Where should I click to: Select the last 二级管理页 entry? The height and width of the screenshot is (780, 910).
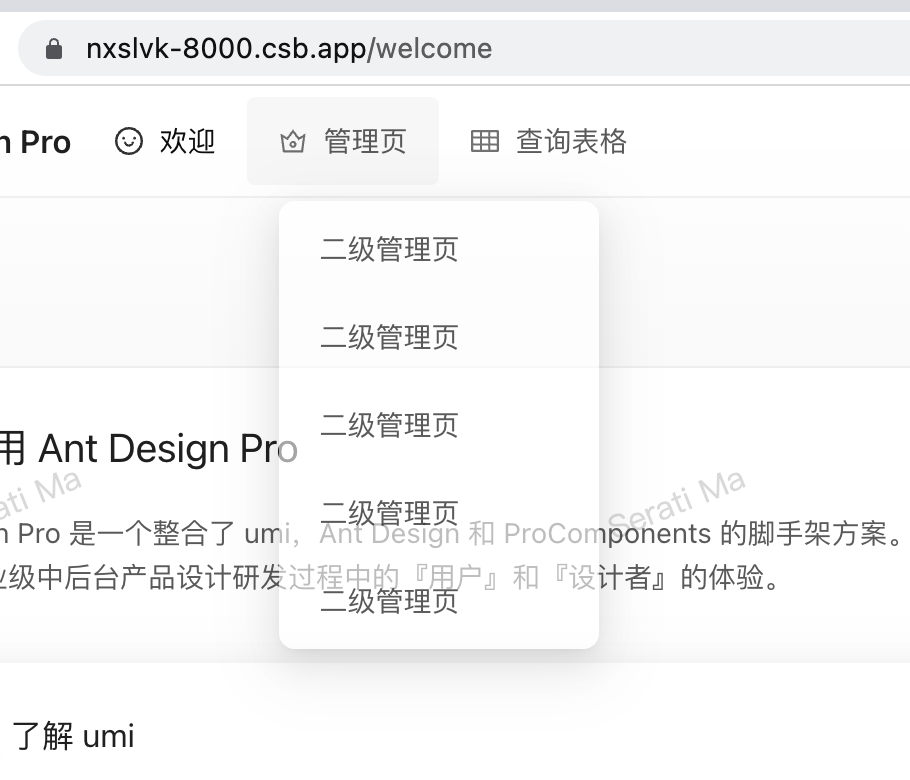coord(388,602)
